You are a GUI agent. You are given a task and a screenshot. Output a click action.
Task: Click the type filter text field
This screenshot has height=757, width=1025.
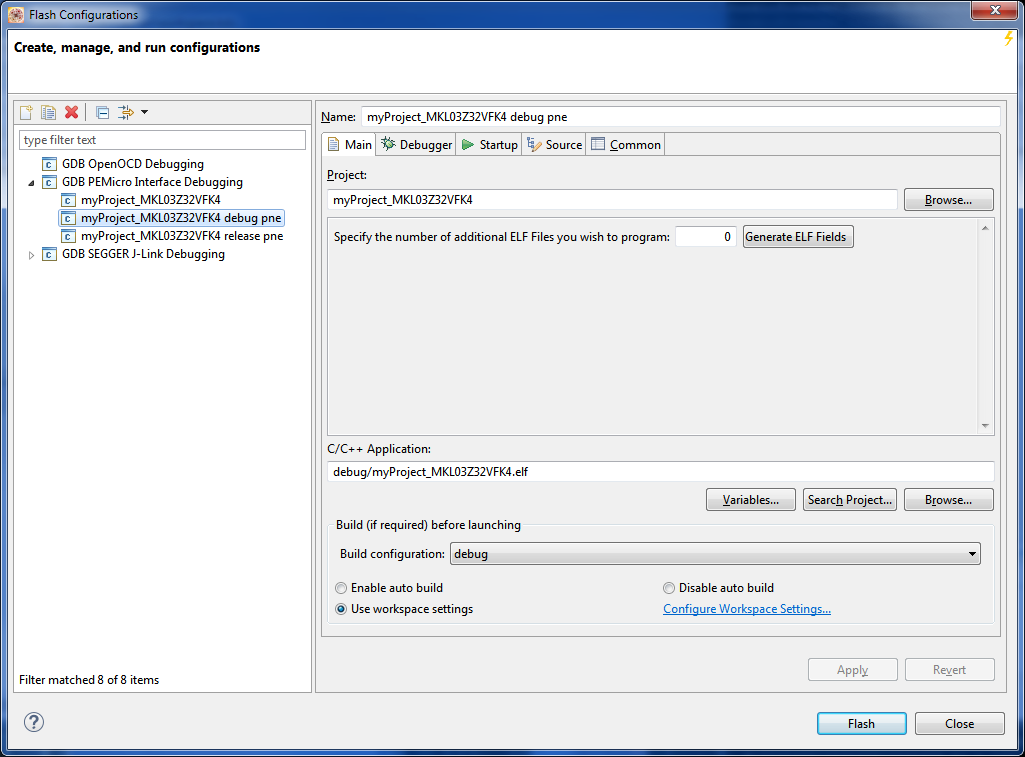pos(162,140)
